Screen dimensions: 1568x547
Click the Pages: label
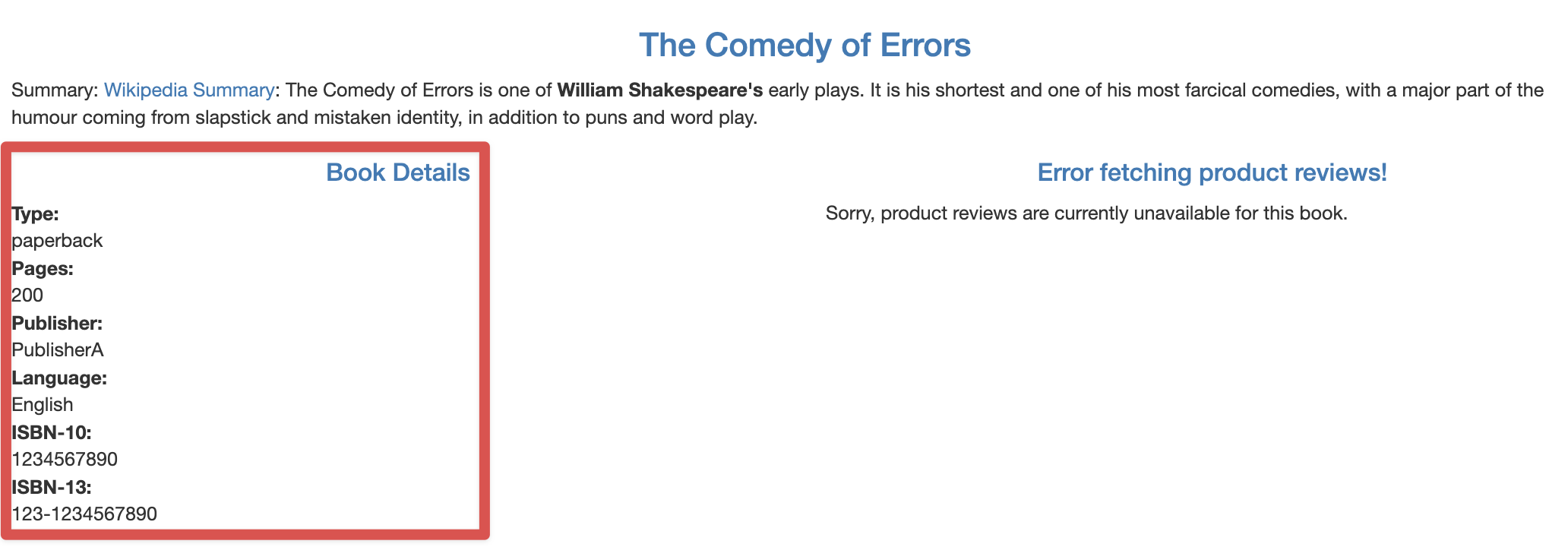[x=43, y=269]
